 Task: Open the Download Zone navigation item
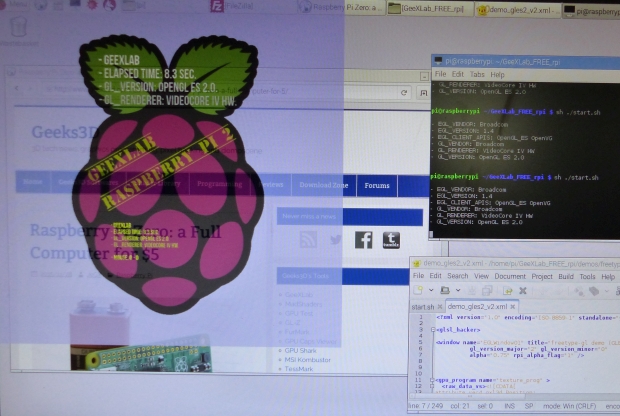coord(323,185)
